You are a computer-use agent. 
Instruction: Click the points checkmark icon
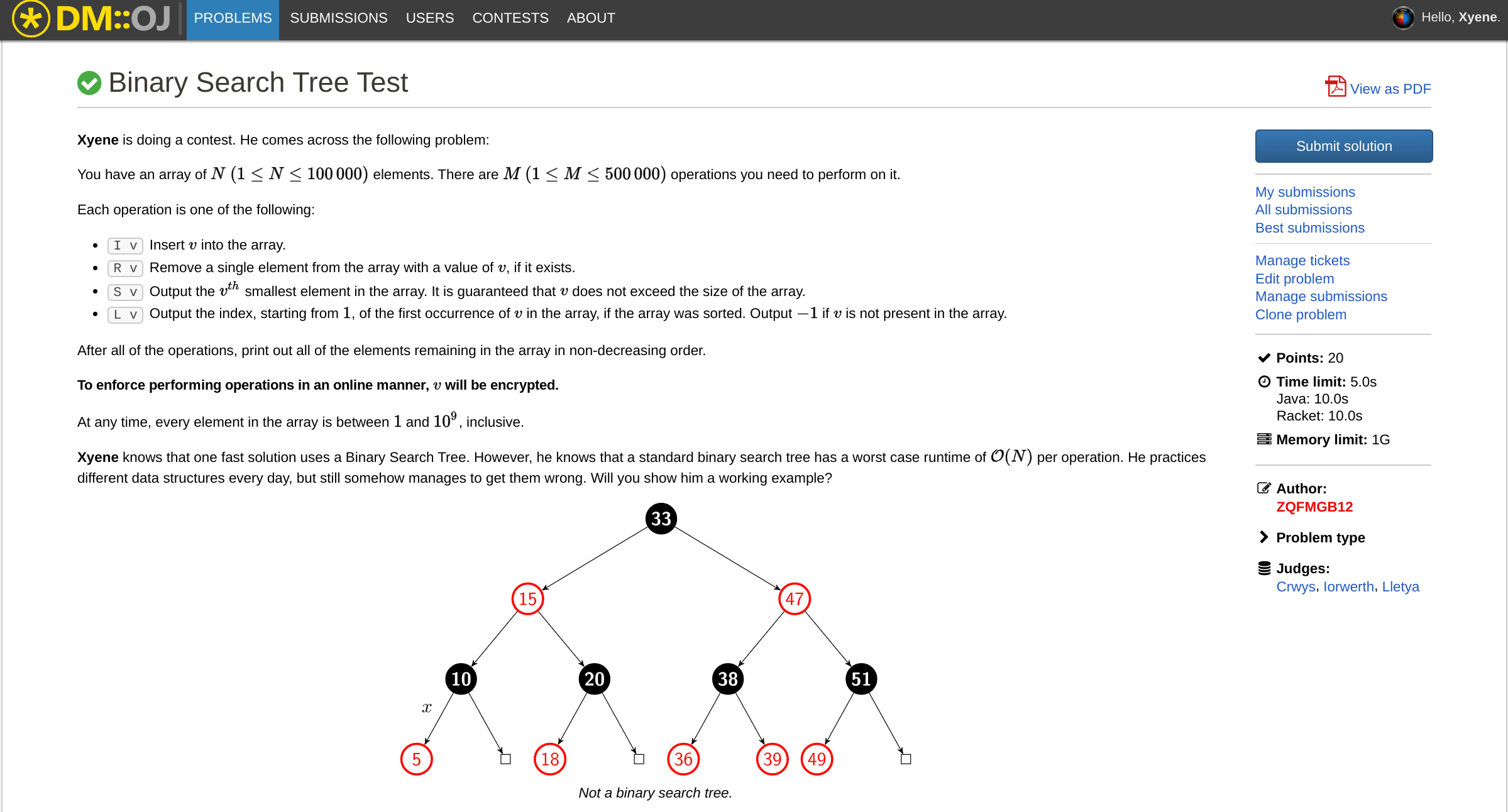tap(1264, 356)
